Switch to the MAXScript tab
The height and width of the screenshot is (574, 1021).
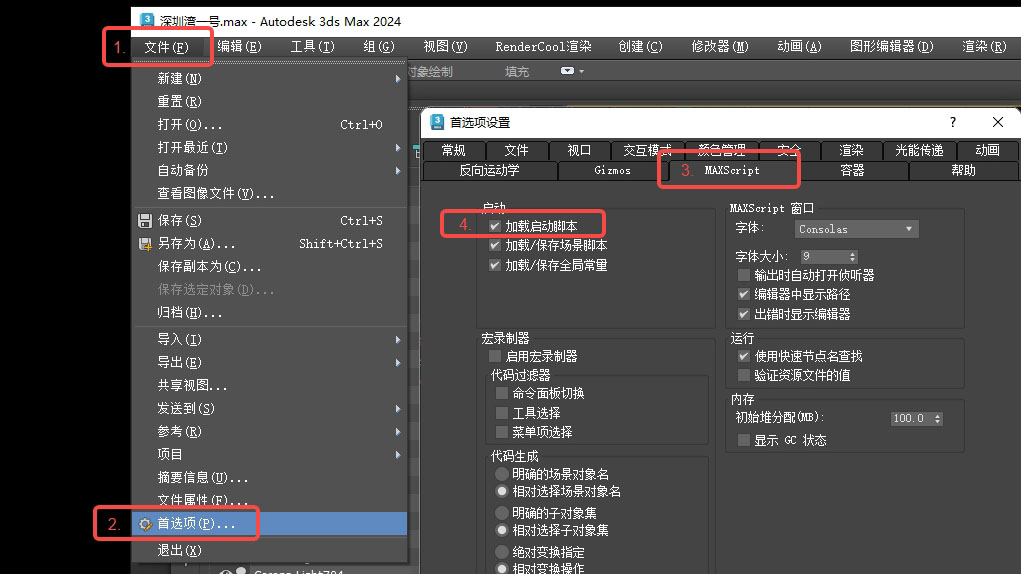coord(732,171)
